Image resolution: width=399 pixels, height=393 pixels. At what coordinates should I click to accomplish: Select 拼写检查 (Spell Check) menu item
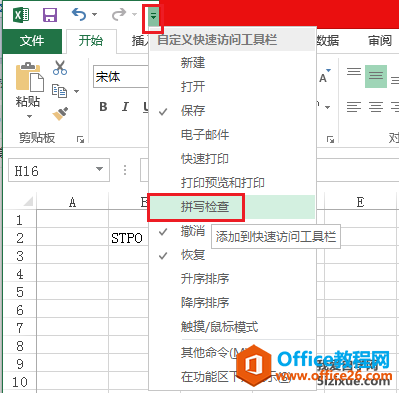[232, 207]
